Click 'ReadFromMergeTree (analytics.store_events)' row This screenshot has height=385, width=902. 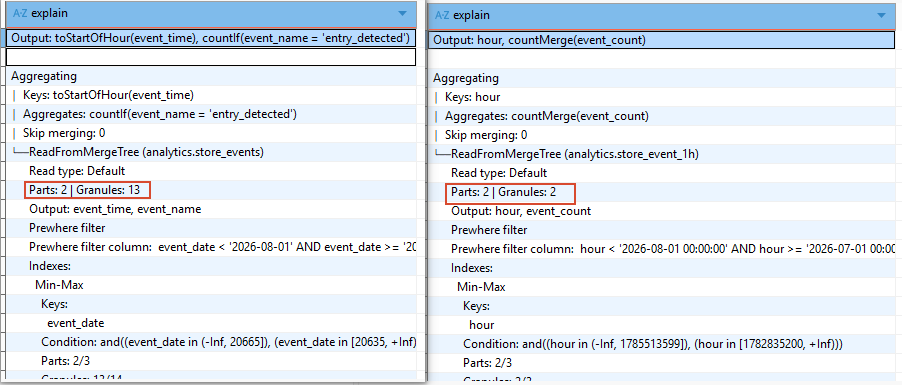211,152
